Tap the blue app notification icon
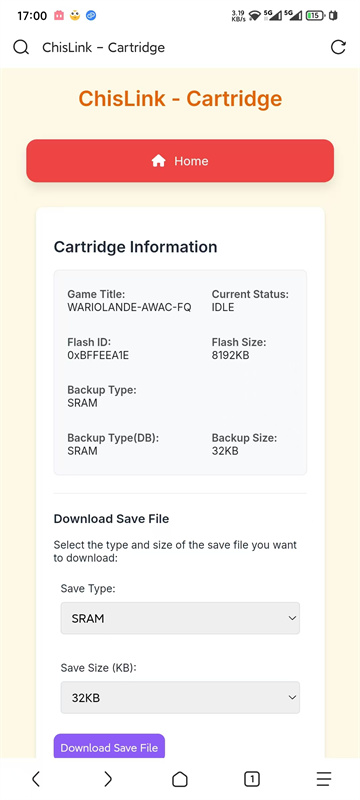 point(91,16)
